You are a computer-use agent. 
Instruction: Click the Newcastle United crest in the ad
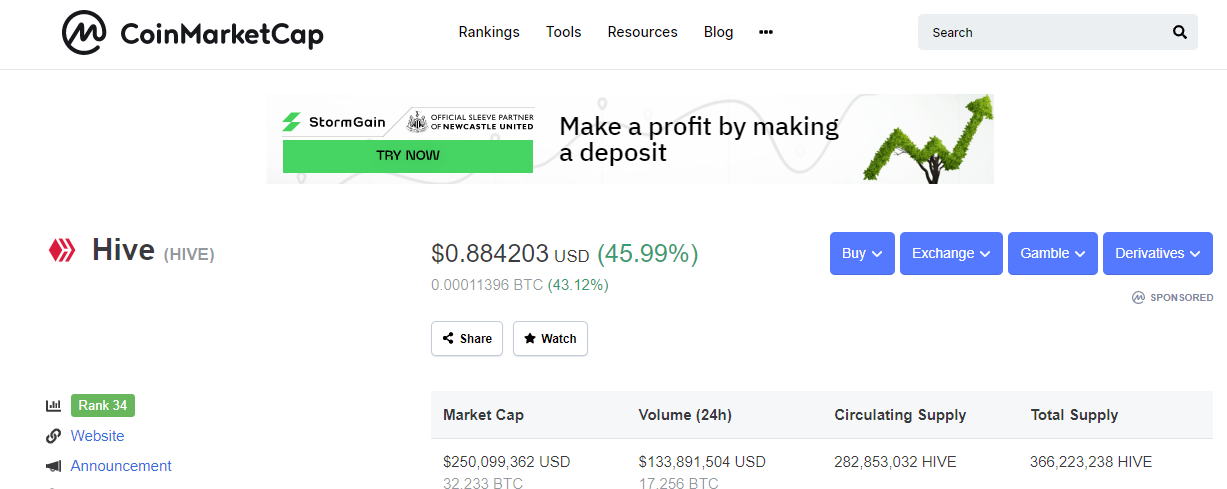[416, 122]
